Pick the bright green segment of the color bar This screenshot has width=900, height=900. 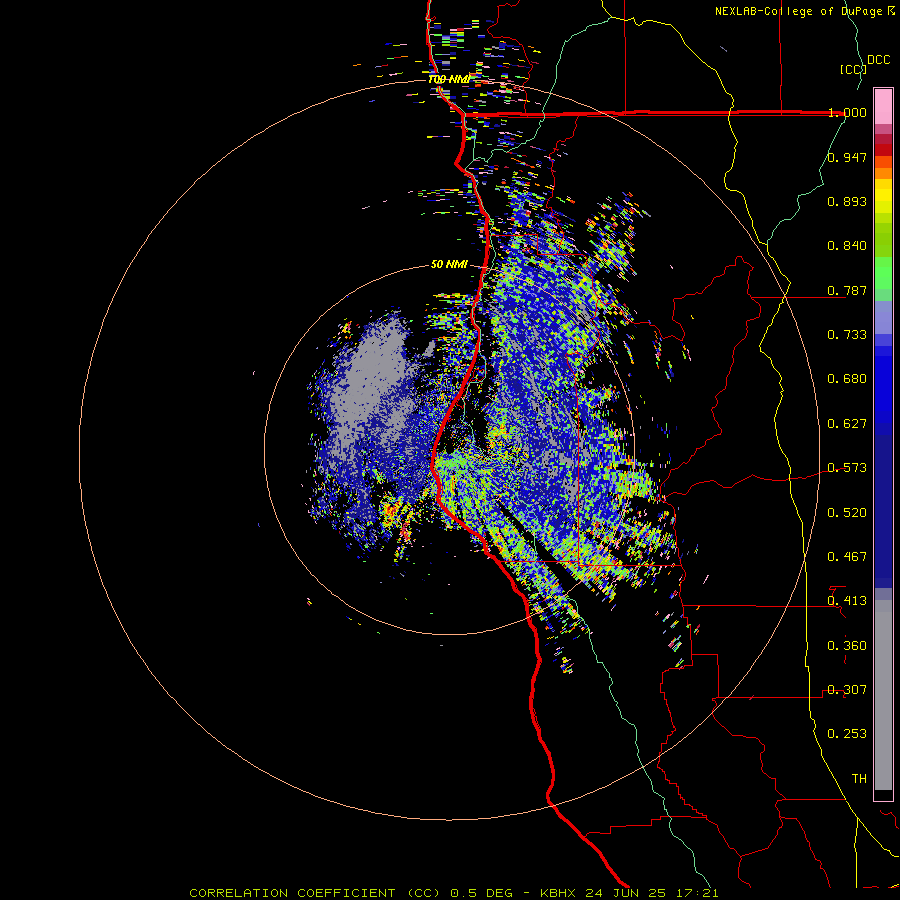point(883,273)
